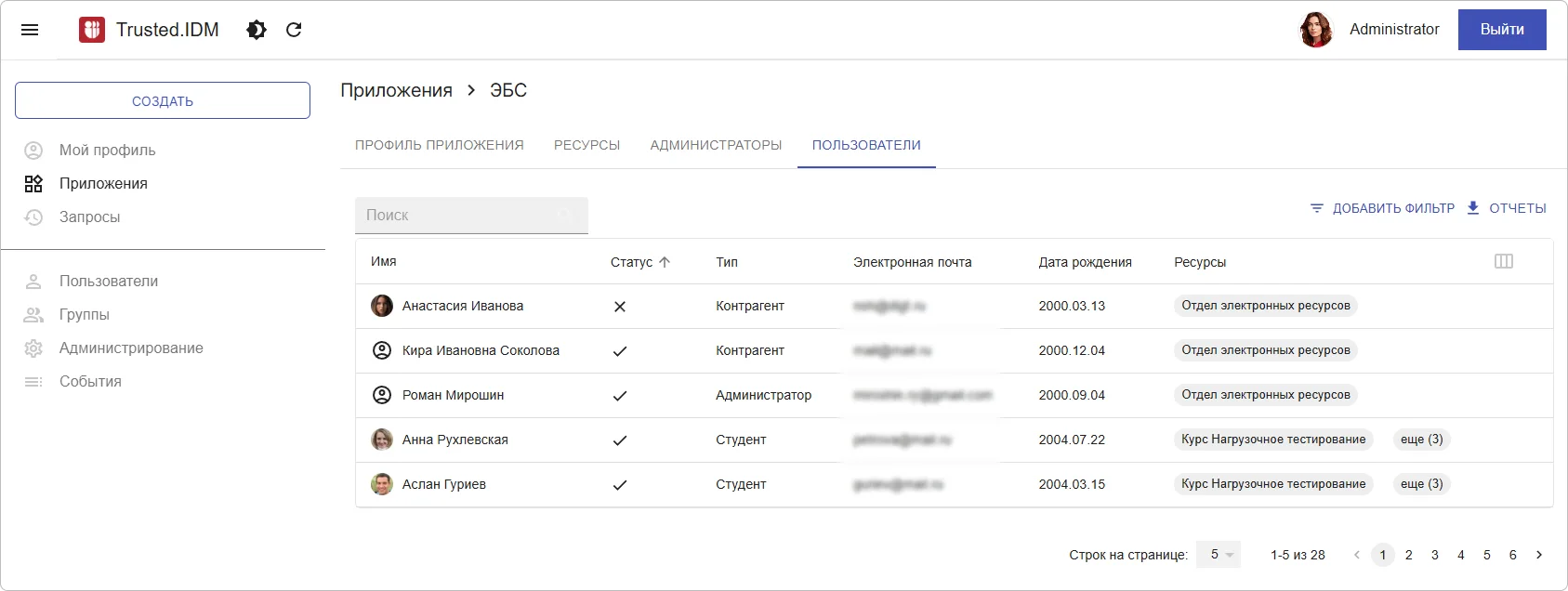This screenshot has width=1568, height=591.
Task: Click the Trusted.IDM logo icon
Action: coord(92,30)
